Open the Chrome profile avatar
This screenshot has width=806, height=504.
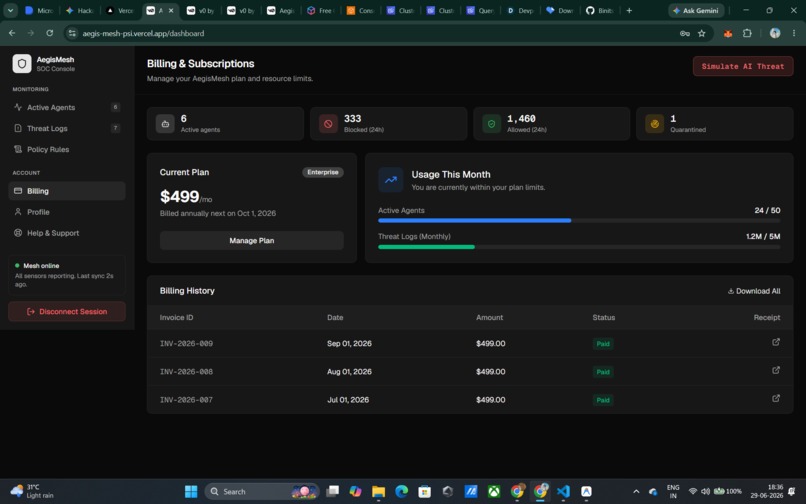tap(775, 33)
